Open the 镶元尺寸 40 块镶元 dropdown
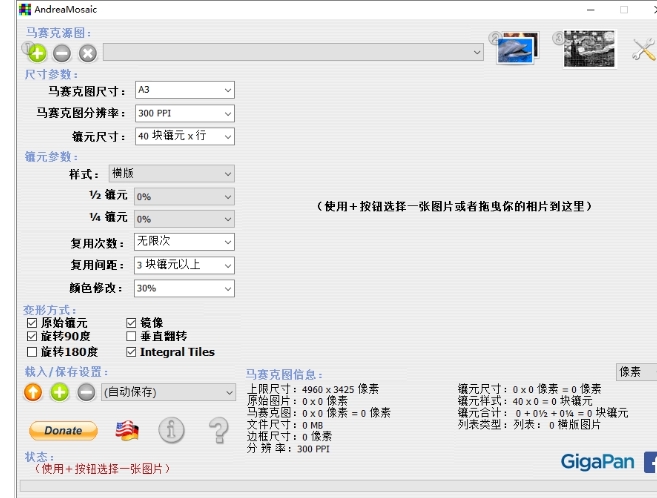Screen dimensions: 657x498 click(x=185, y=137)
